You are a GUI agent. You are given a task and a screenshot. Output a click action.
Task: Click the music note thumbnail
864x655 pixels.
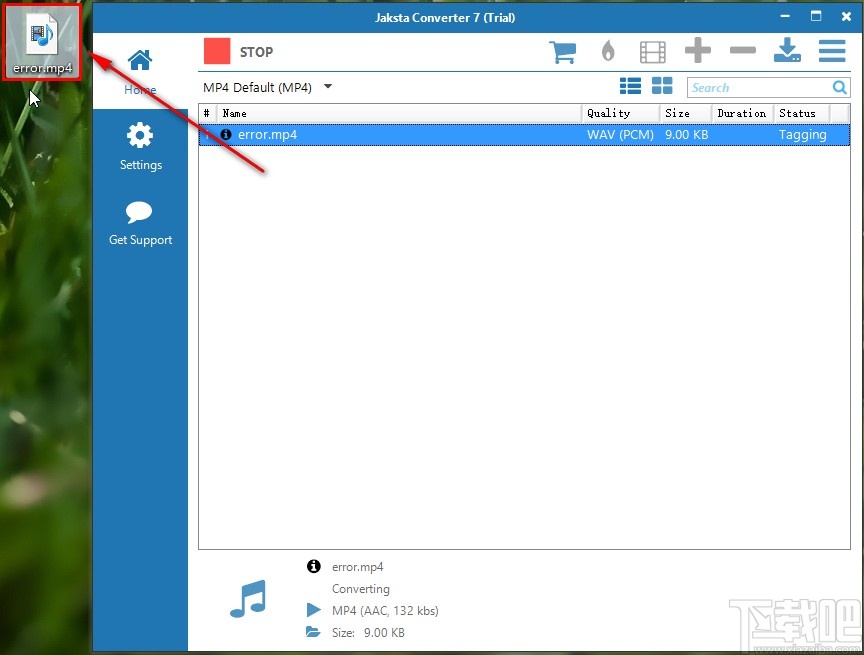point(248,599)
